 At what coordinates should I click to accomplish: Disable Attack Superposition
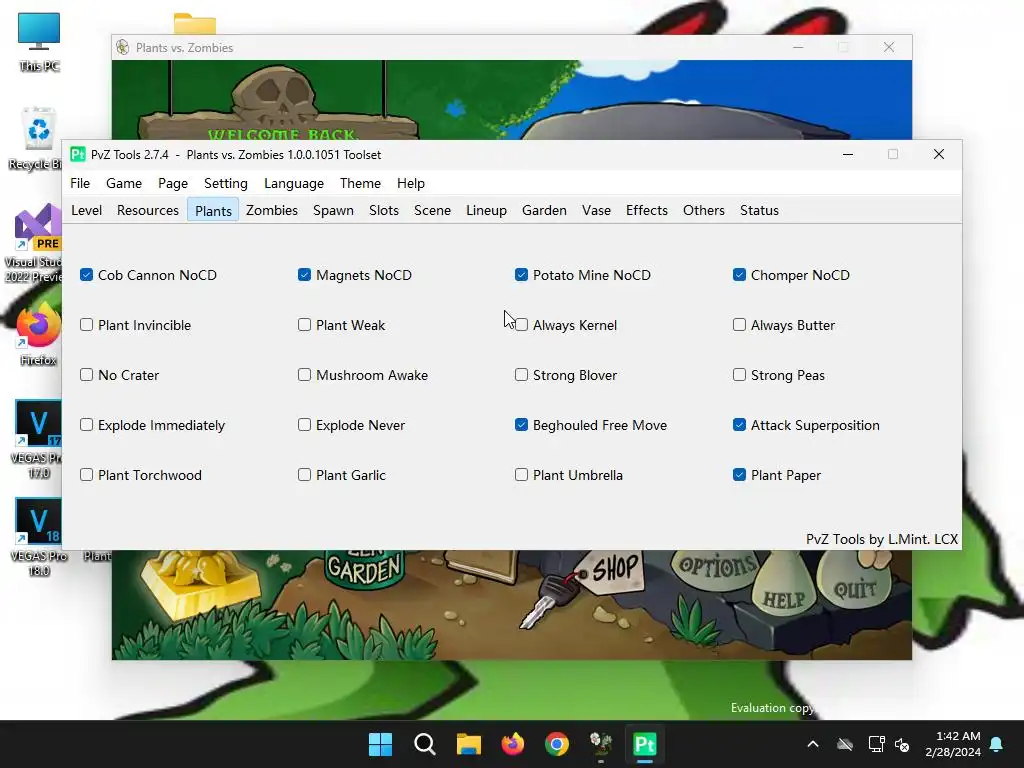[x=739, y=424]
